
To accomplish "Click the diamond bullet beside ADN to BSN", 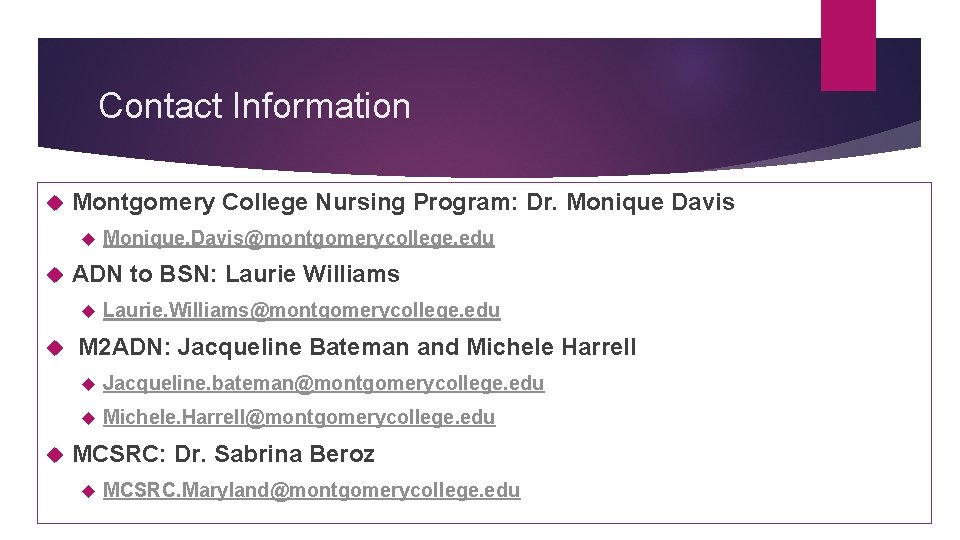I will coord(55,275).
